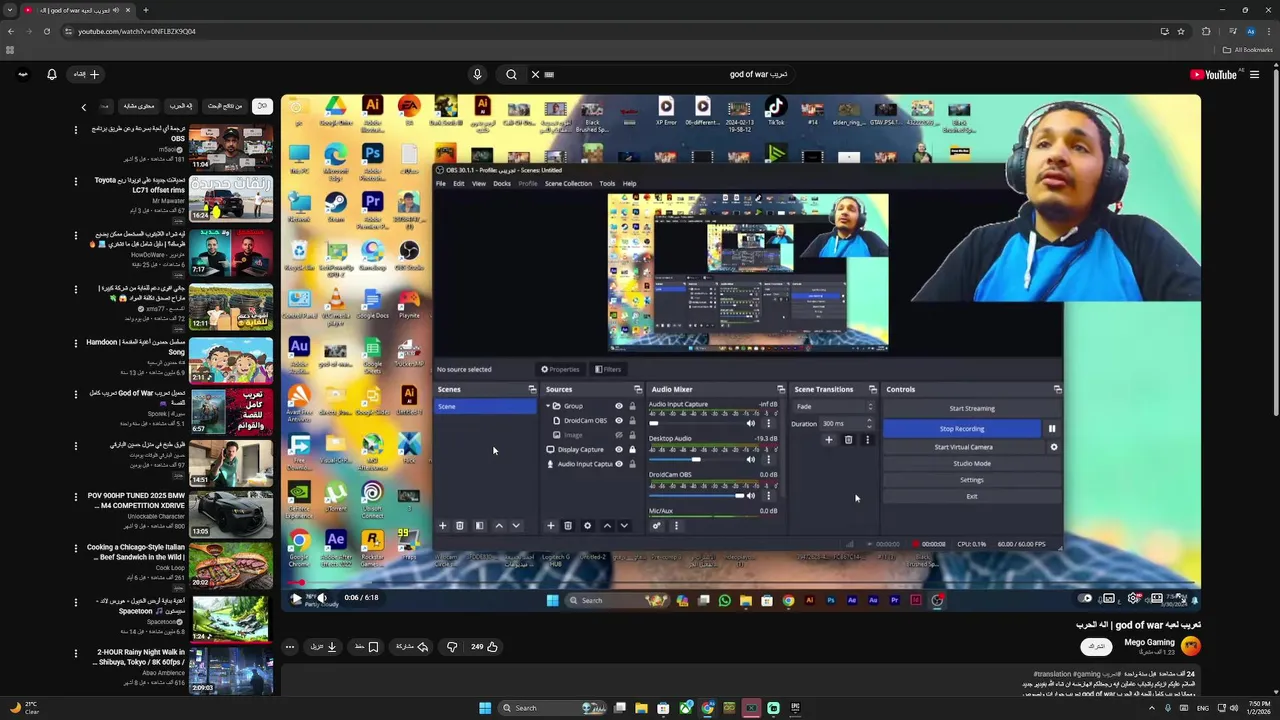Open Chrome three-dot menu

pyautogui.click(x=1270, y=31)
